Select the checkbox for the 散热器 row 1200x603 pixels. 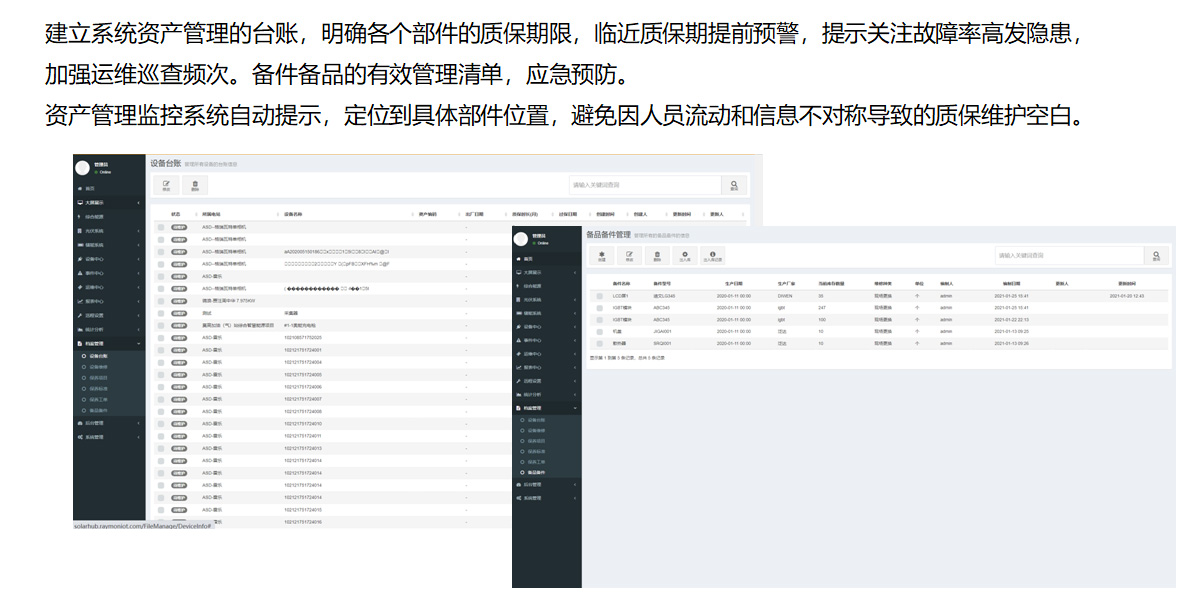point(600,343)
